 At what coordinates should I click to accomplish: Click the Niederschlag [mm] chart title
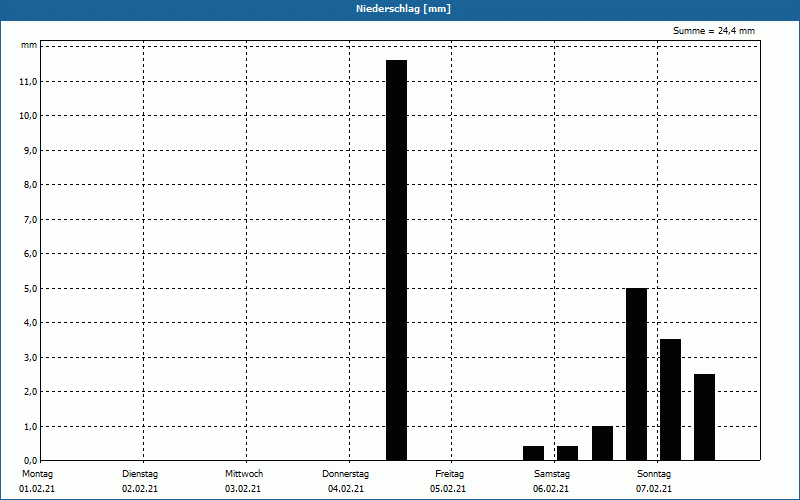[x=403, y=9]
